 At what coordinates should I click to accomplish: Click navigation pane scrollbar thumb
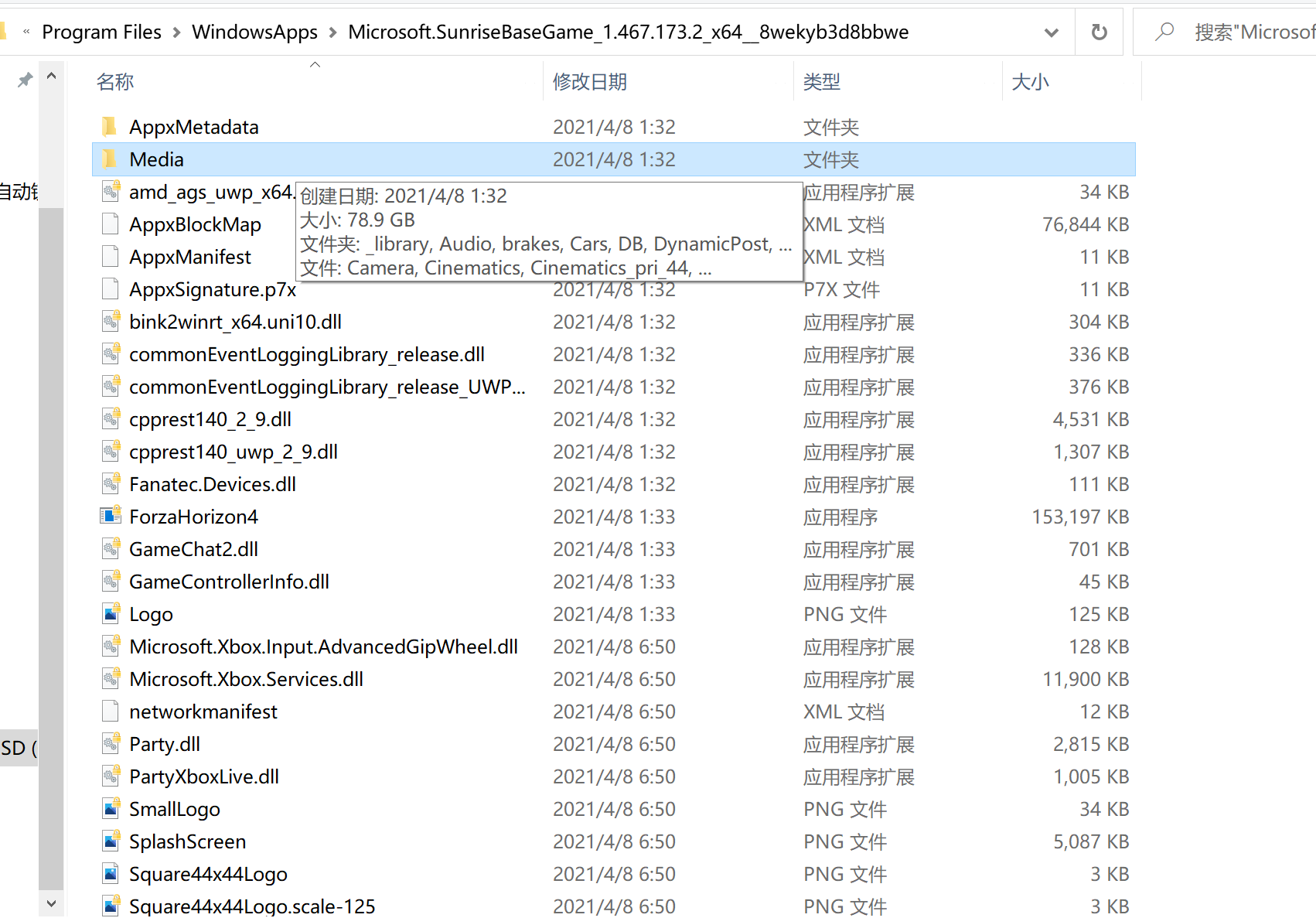pos(51,549)
